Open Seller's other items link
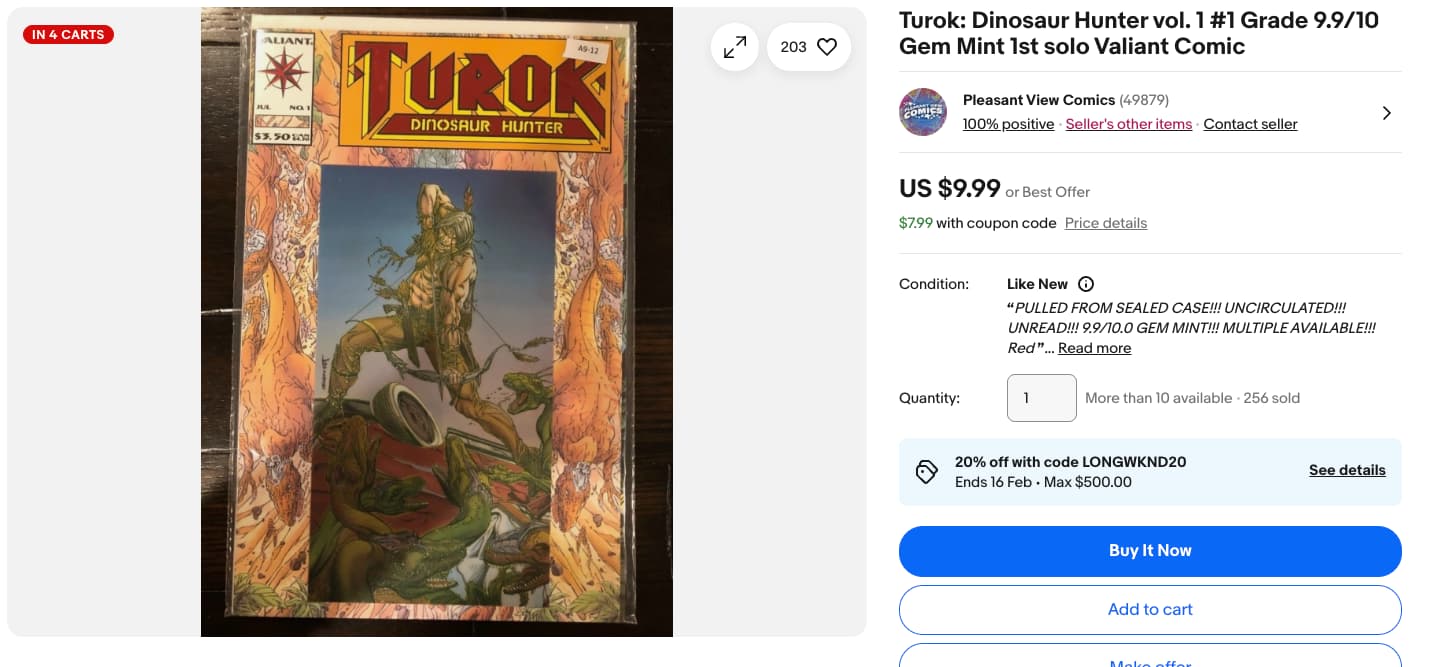Viewport: 1432px width, 667px height. pos(1129,124)
